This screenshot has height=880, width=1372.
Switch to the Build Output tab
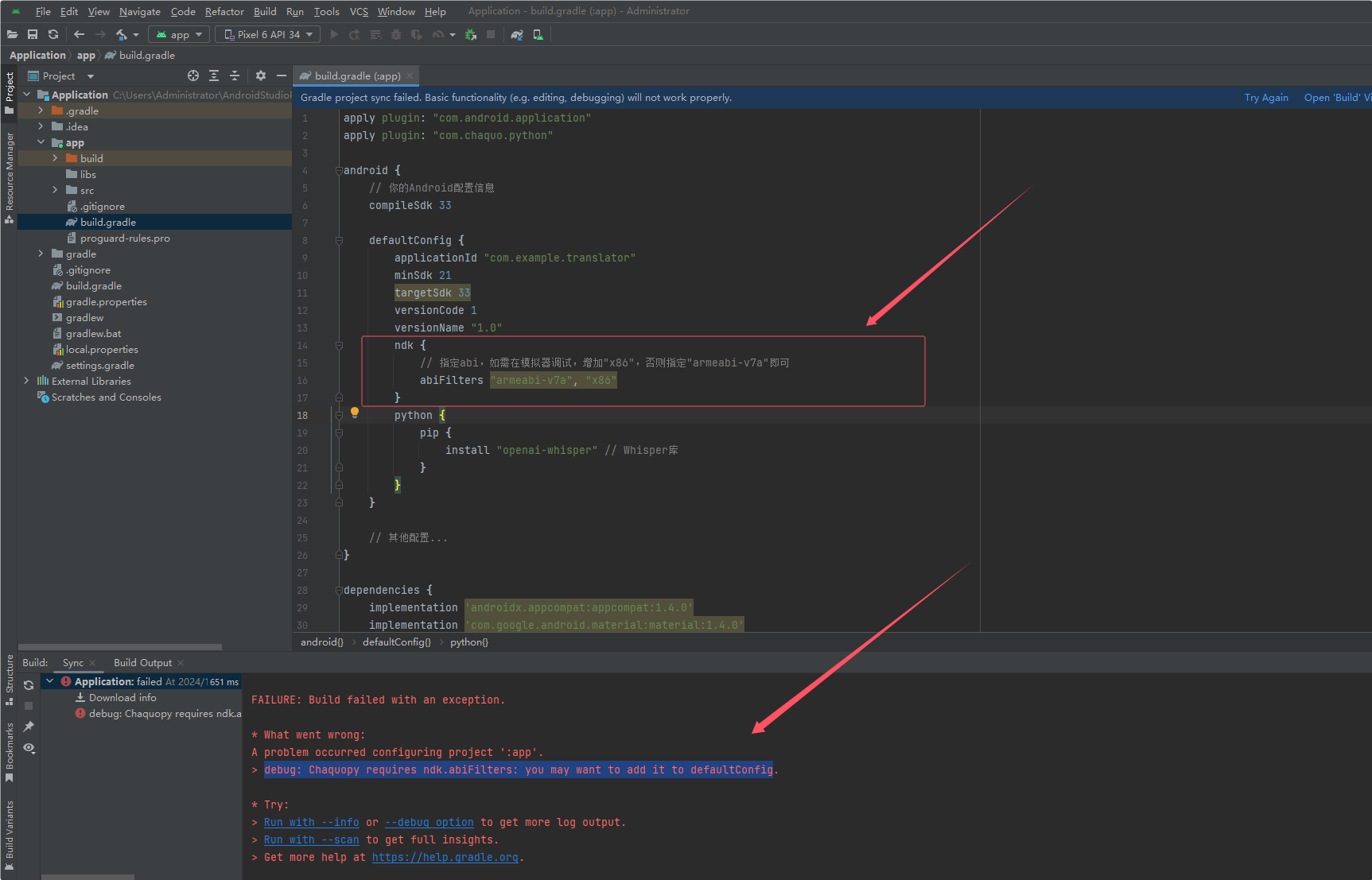click(x=143, y=662)
